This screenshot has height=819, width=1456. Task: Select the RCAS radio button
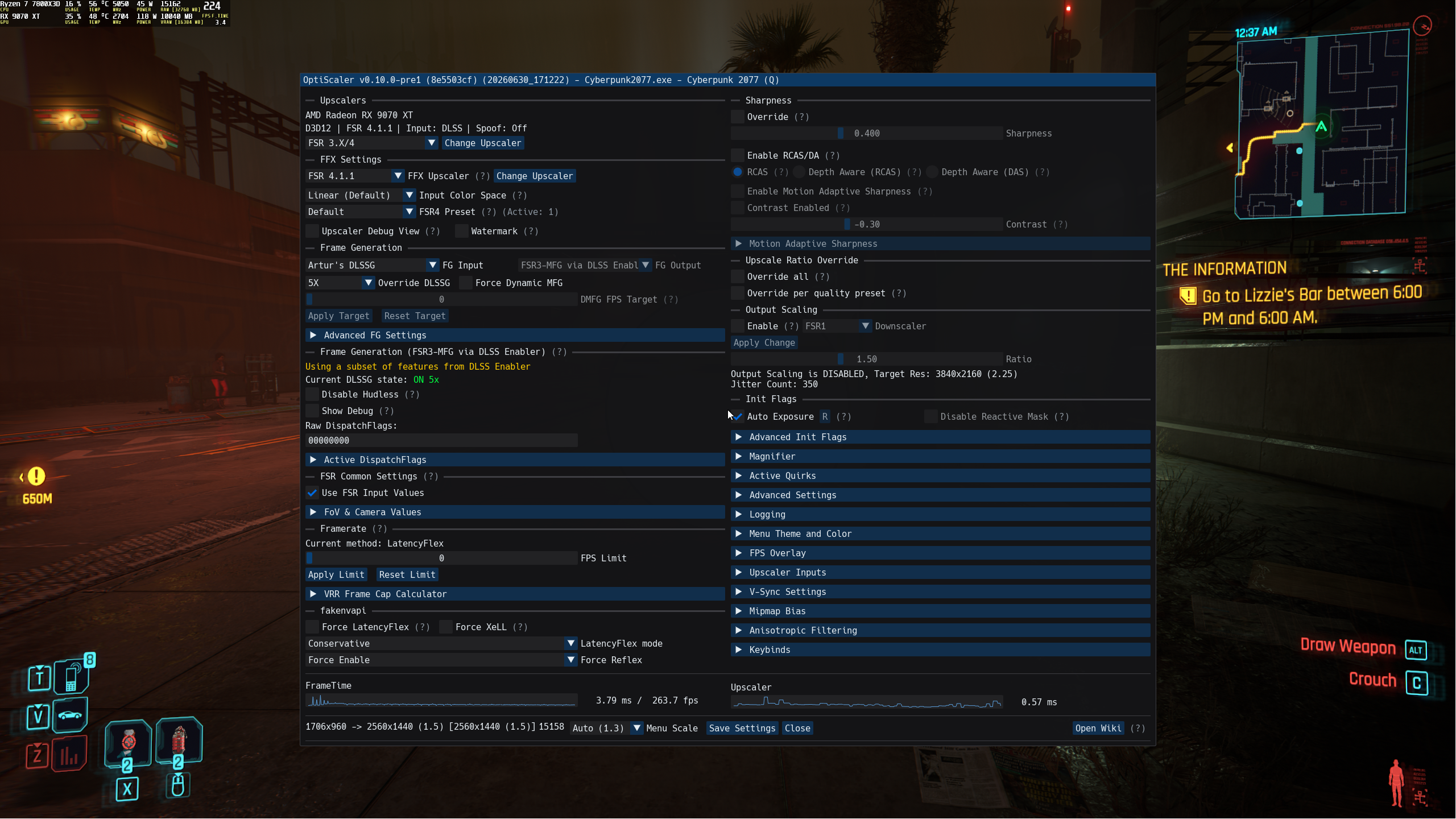pyautogui.click(x=738, y=172)
